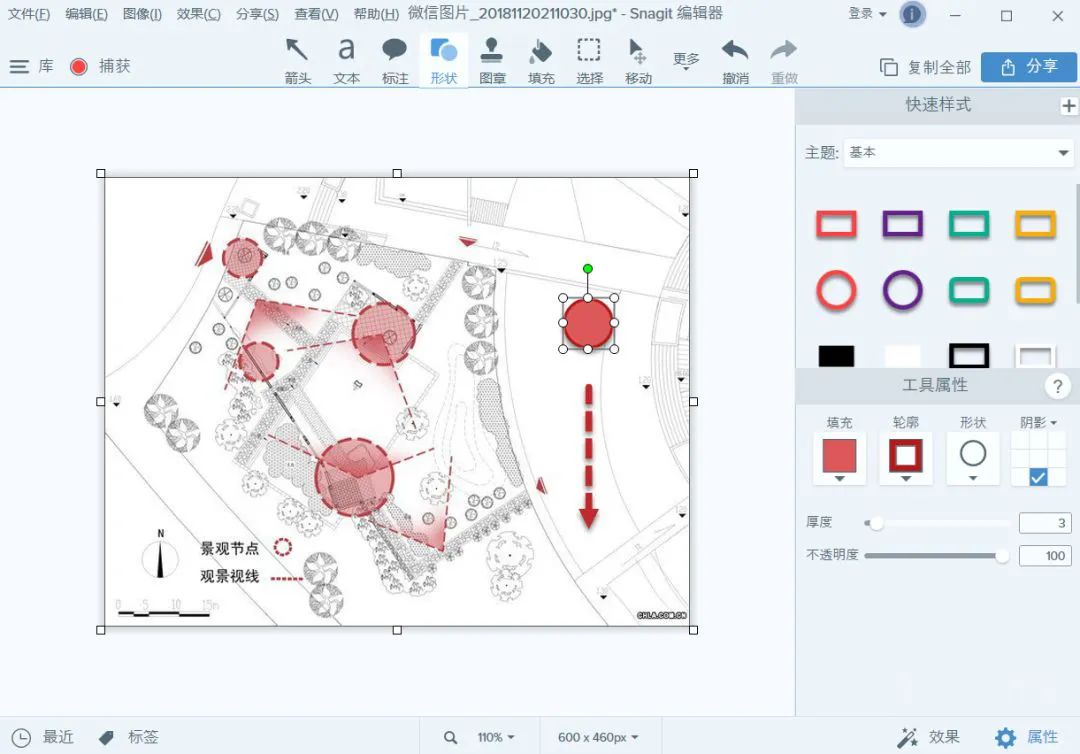Open the Properties (属性) panel
Screen dimensions: 1080x754
1026,737
